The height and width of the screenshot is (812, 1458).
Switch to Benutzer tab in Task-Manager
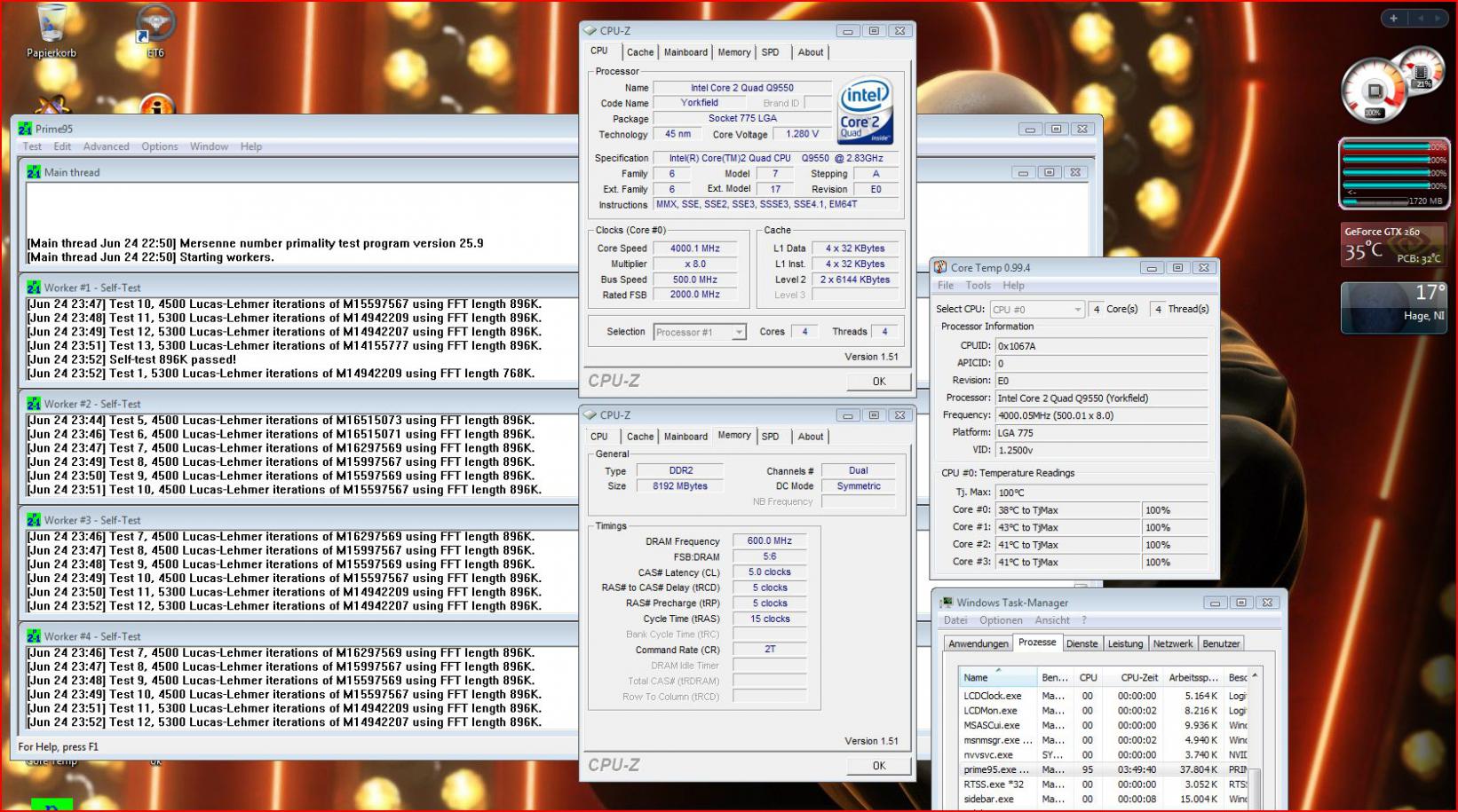[x=1221, y=644]
